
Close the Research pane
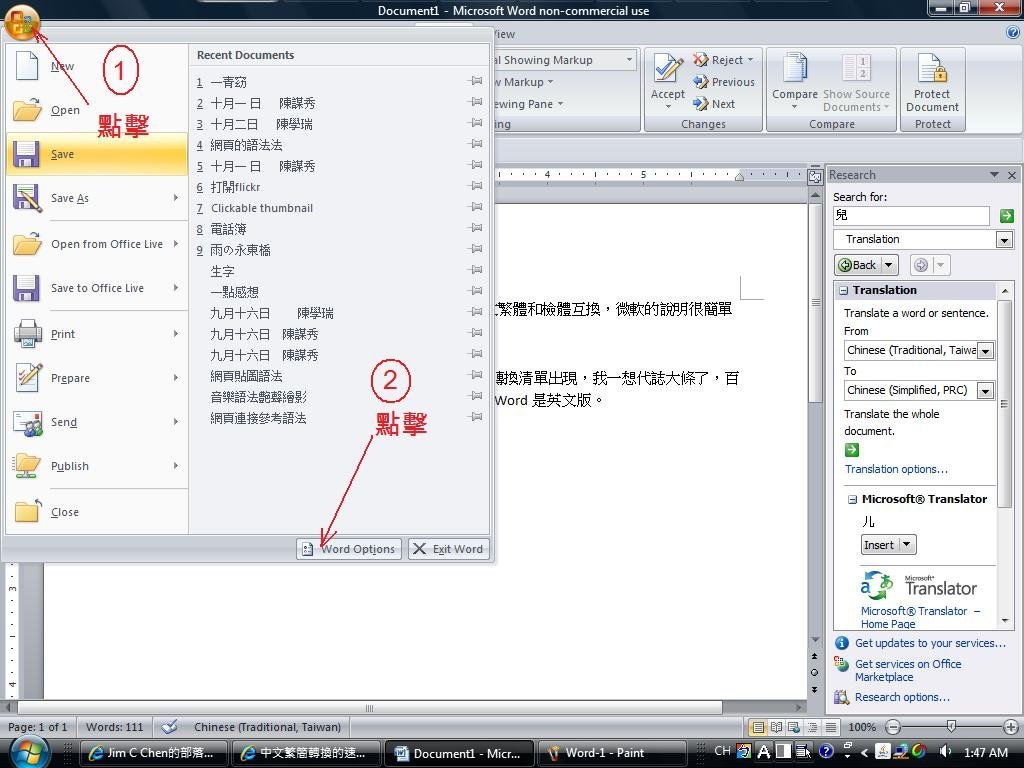1012,175
